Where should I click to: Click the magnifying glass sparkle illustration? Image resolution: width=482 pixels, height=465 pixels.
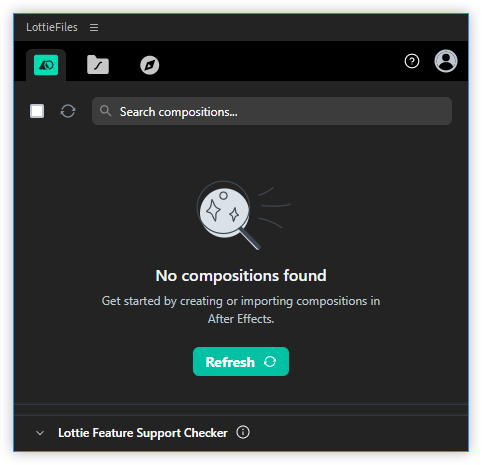point(243,215)
